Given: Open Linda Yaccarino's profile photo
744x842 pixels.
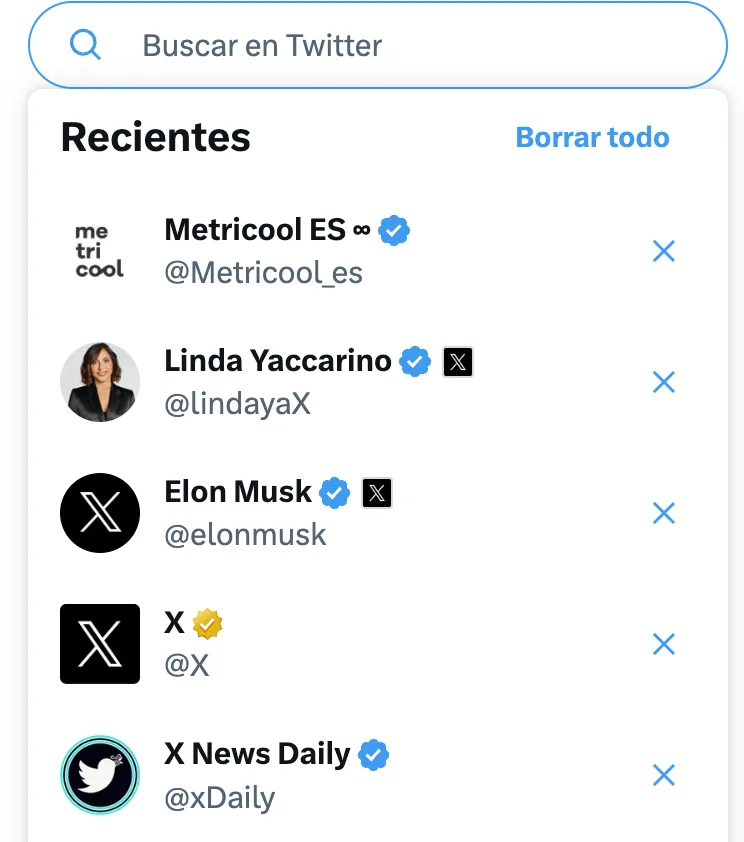Looking at the screenshot, I should [x=100, y=382].
